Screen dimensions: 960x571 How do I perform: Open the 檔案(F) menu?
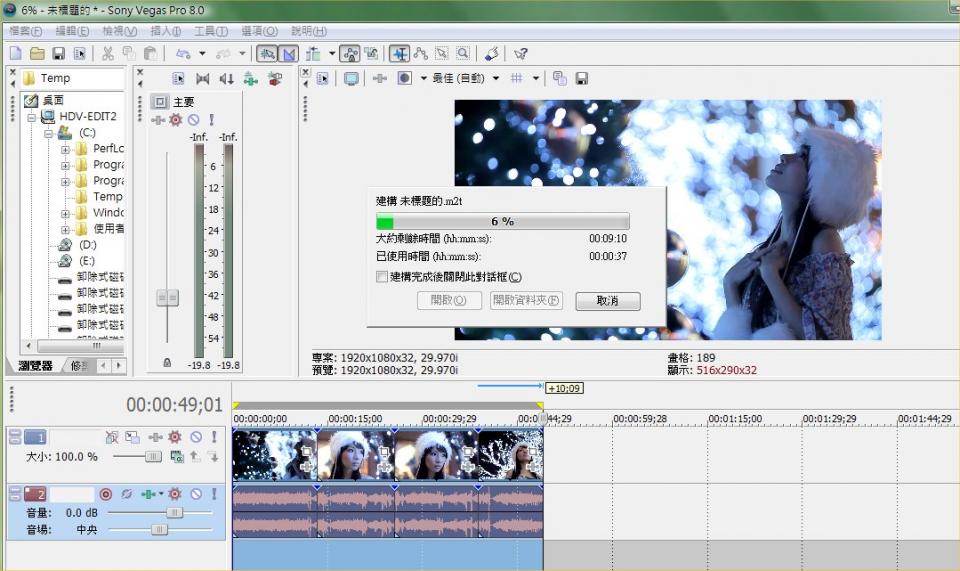25,31
